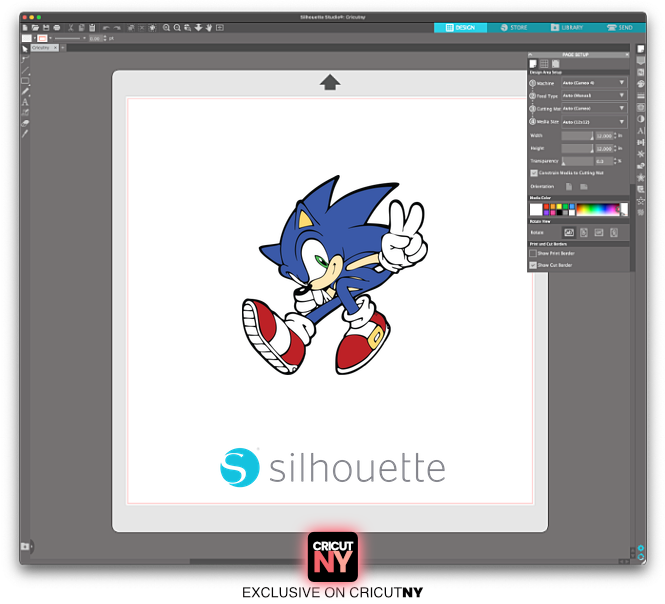Open the Page Setup panel icon in sidebar
665x604 pixels.
640,49
